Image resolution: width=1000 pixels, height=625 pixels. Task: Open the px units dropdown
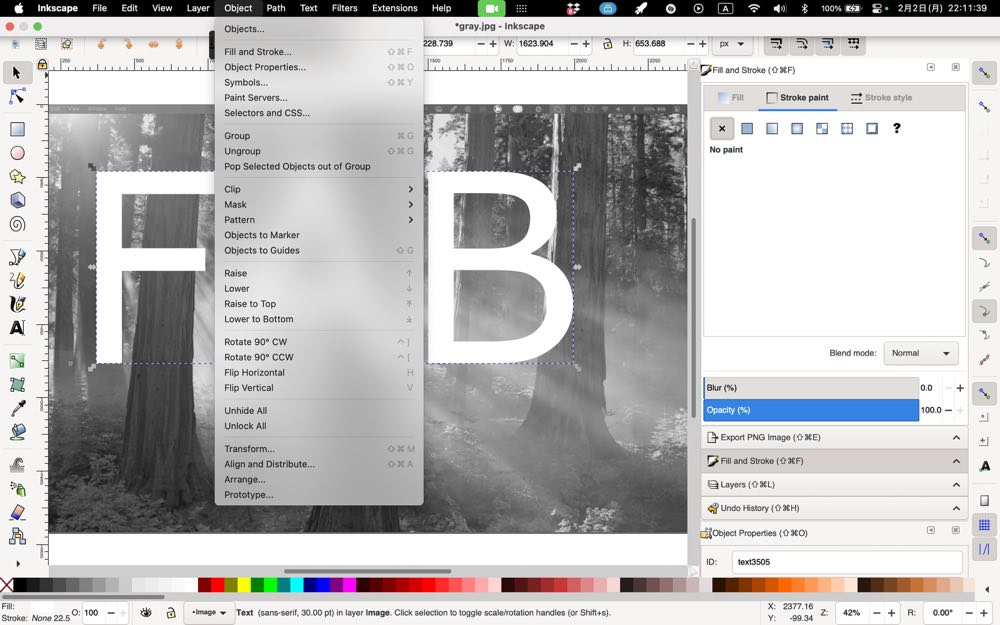click(x=732, y=44)
